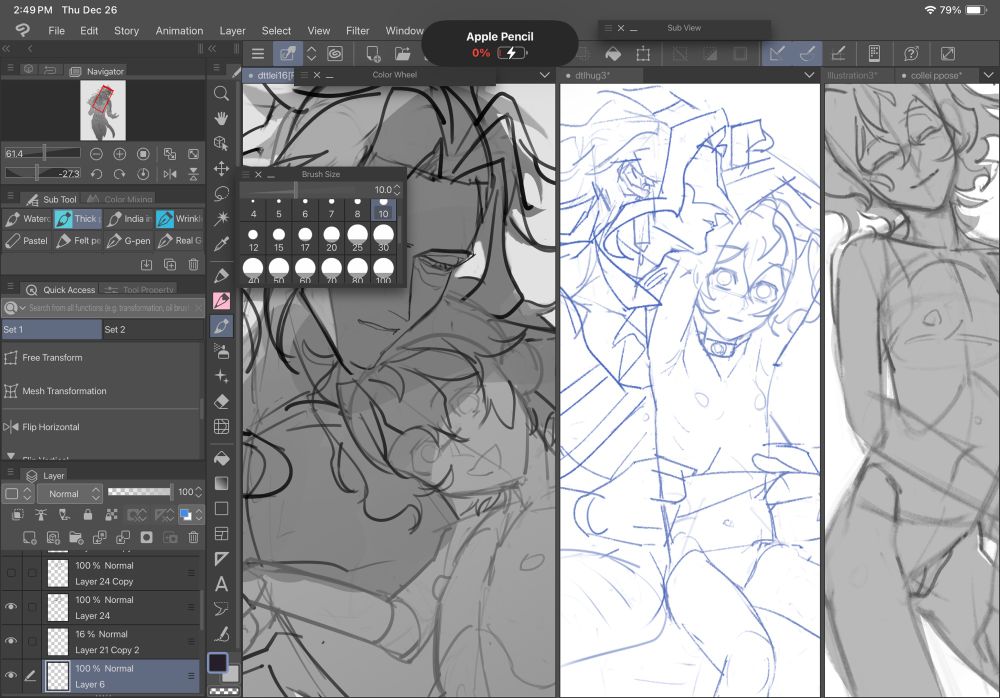This screenshot has width=1000, height=698.
Task: Select the Frame border tool
Action: tap(221, 533)
